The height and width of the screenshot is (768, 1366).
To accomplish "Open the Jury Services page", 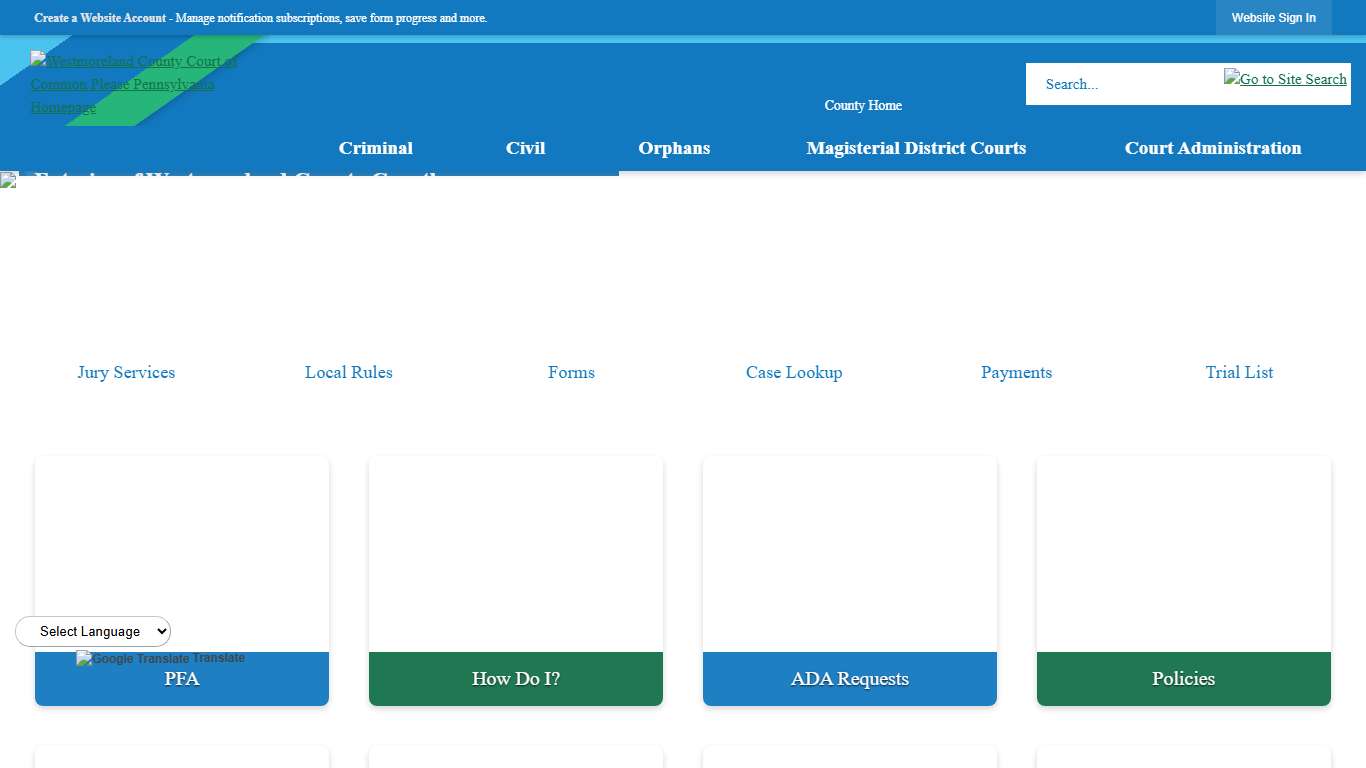I will coord(126,372).
